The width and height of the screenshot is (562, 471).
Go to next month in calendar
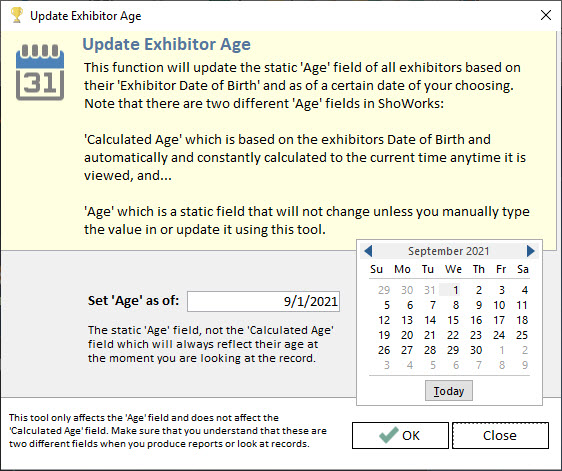click(530, 251)
